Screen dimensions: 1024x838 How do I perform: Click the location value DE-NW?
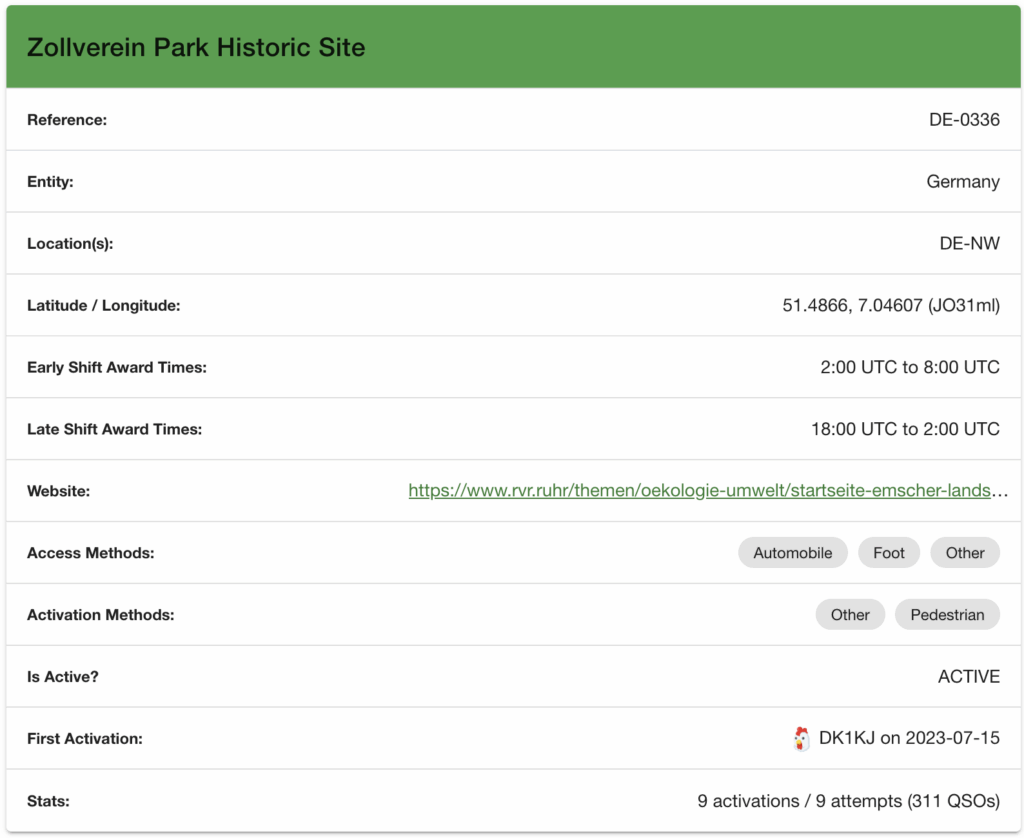pyautogui.click(x=969, y=243)
